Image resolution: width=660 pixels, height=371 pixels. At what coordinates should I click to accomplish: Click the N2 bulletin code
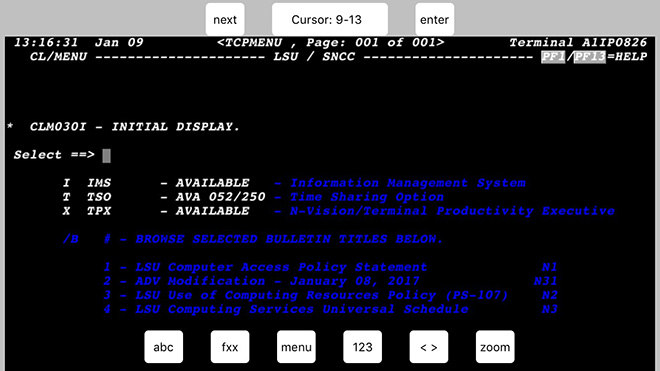point(549,295)
